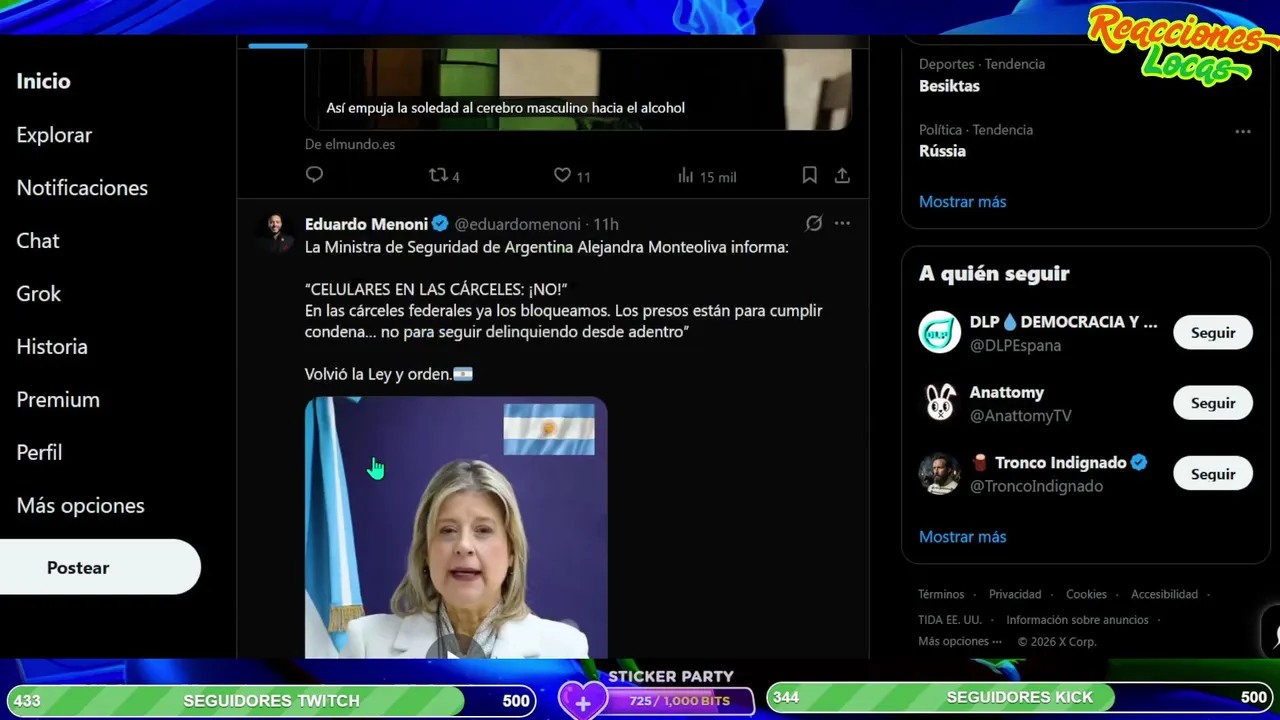Open the options menu for the Rússia trend
The width and height of the screenshot is (1280, 720).
pyautogui.click(x=1243, y=131)
